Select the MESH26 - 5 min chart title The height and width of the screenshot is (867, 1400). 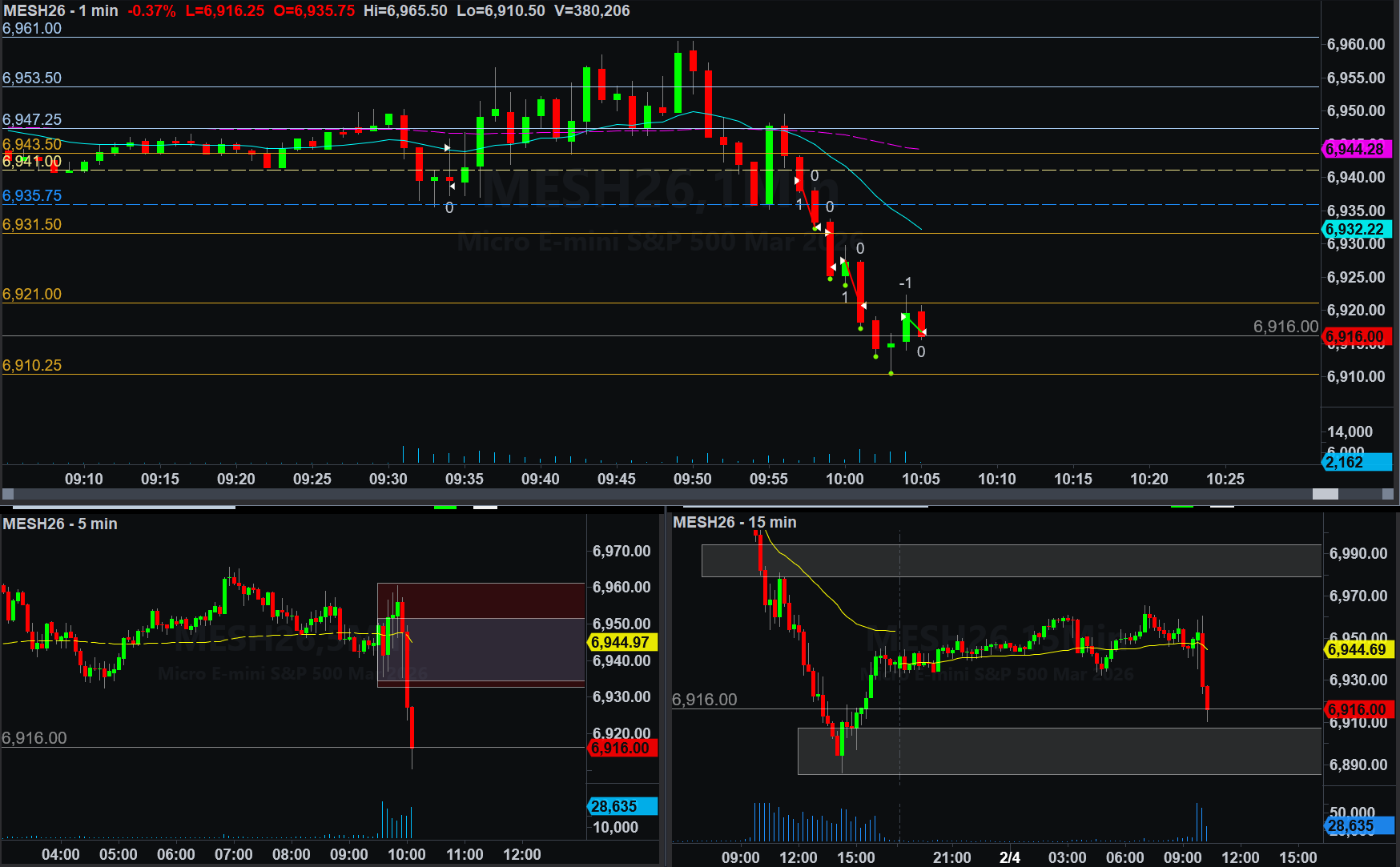point(60,524)
